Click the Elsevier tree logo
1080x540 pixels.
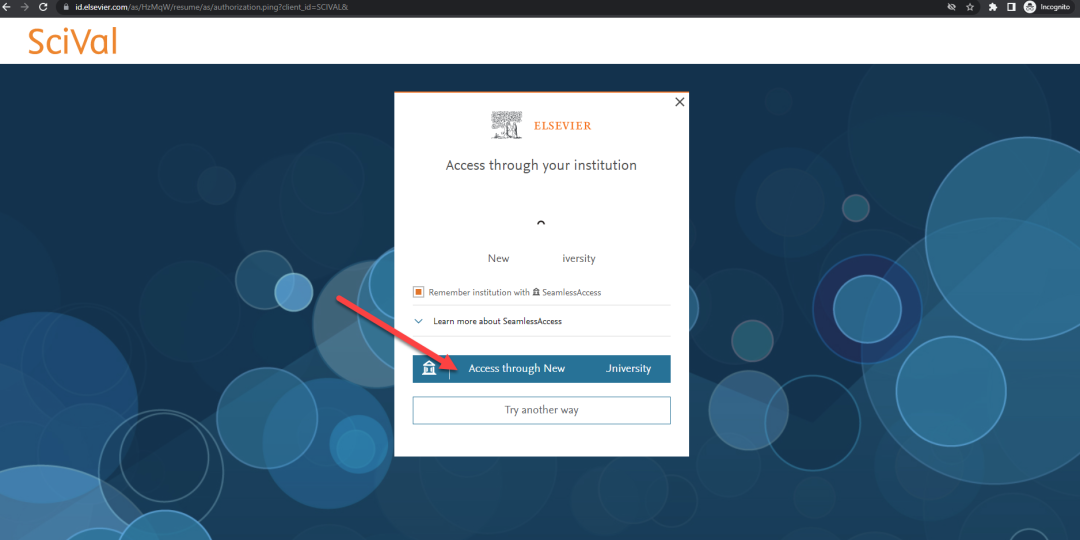[506, 125]
